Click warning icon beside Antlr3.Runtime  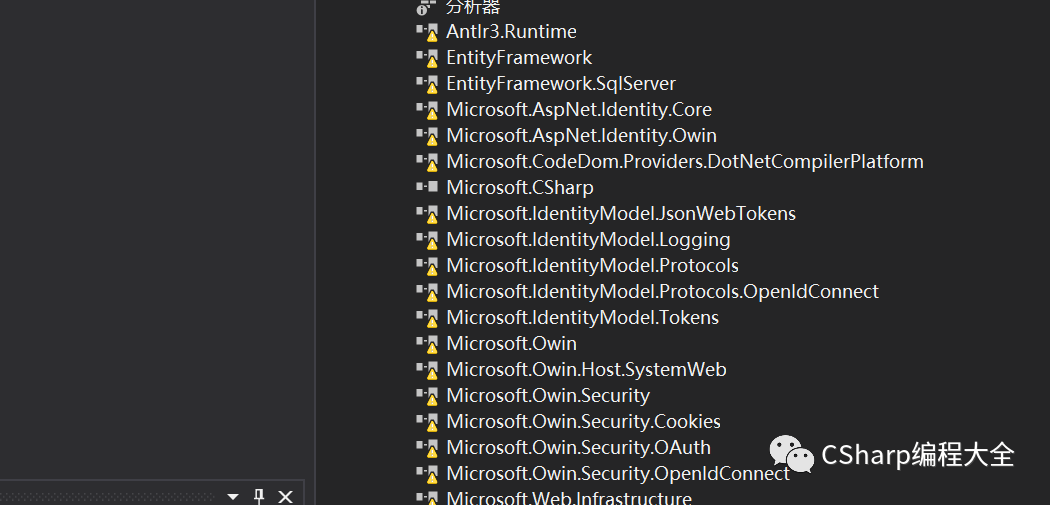coord(427,32)
